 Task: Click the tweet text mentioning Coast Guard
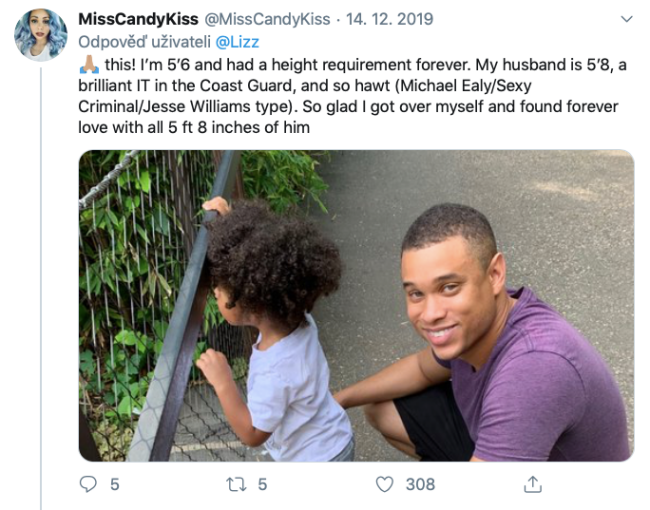point(352,96)
